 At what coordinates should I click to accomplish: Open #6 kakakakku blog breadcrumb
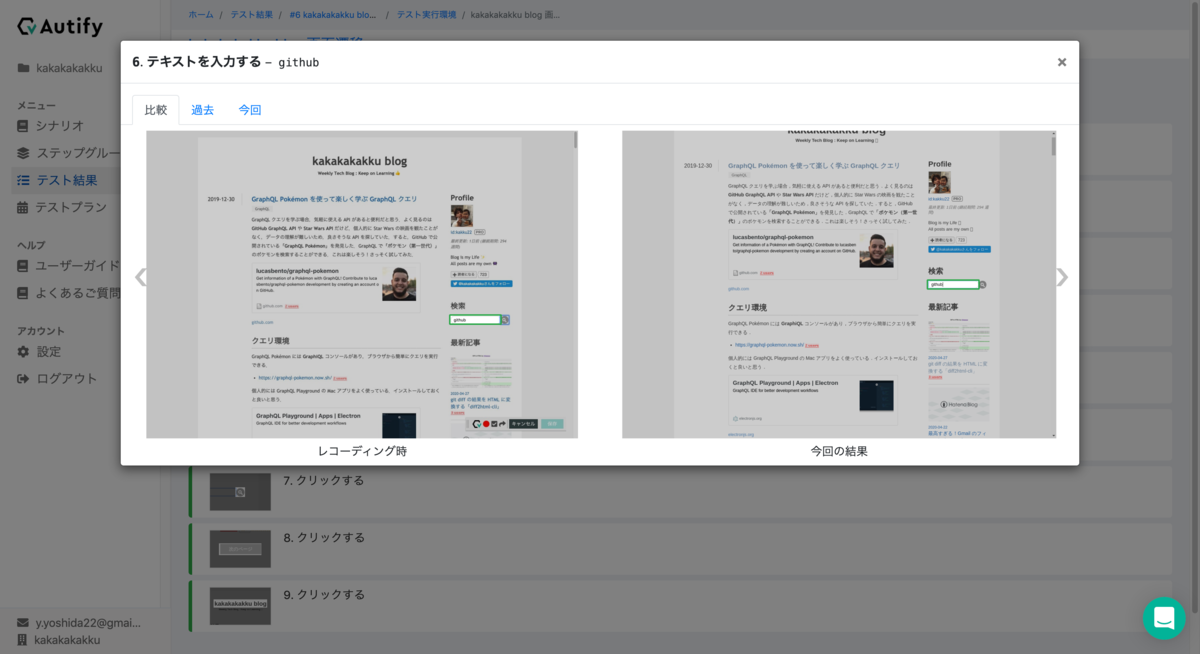[x=333, y=15]
